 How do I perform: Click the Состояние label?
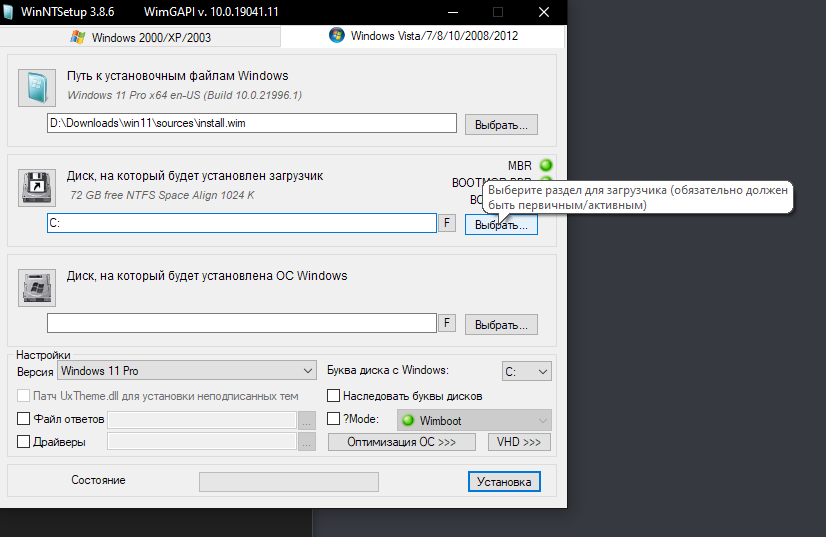99,480
